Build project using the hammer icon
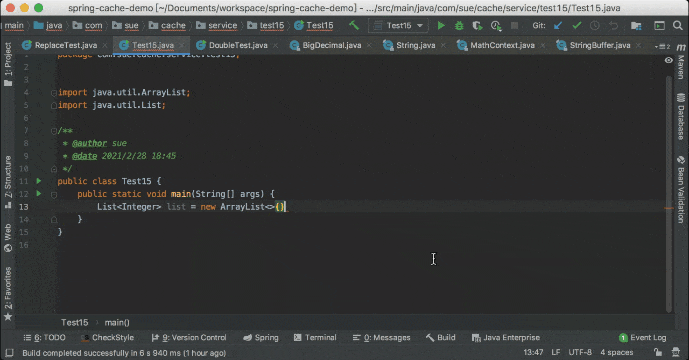Screen dimensions: 689x360 pyautogui.click(x=354, y=25)
